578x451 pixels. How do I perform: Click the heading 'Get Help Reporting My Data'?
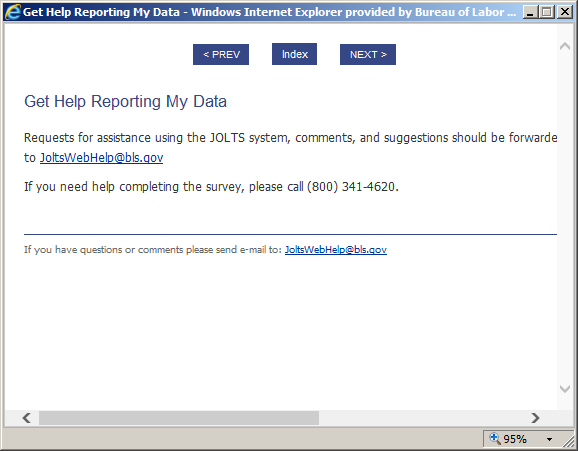[125, 101]
